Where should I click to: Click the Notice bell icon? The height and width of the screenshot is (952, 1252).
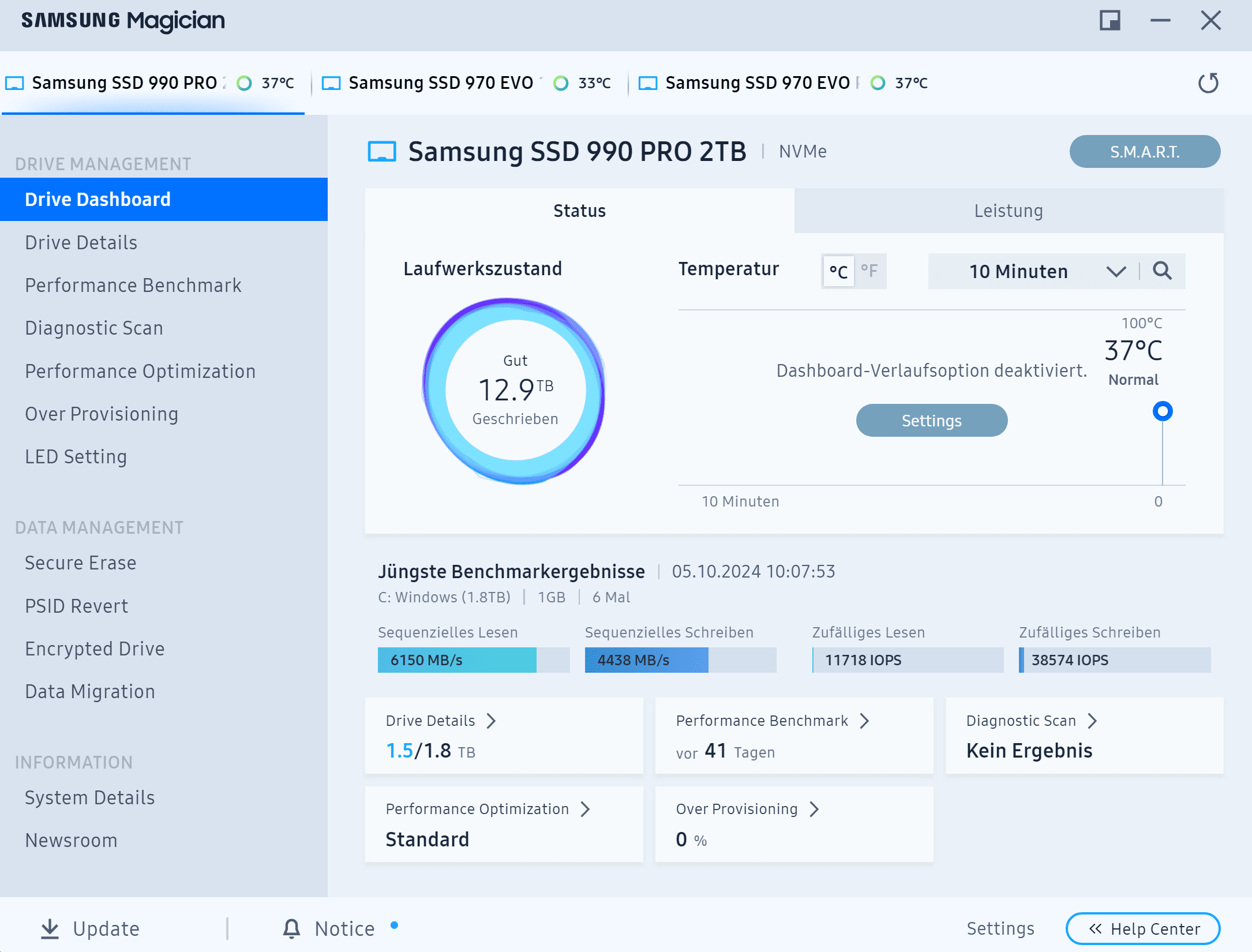coord(291,928)
